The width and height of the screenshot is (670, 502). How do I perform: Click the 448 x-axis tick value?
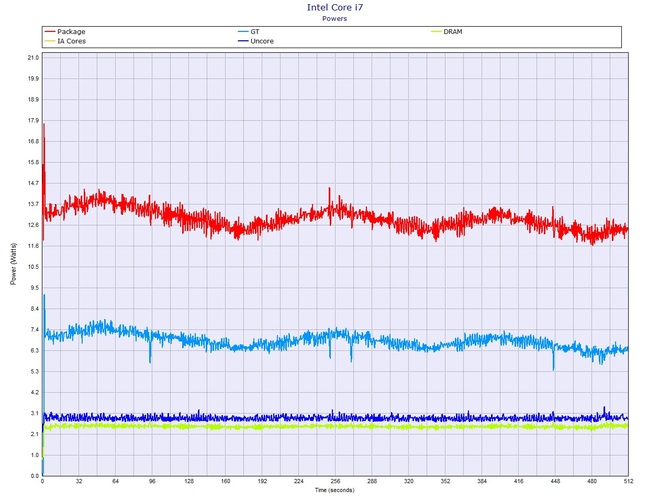pyautogui.click(x=555, y=481)
